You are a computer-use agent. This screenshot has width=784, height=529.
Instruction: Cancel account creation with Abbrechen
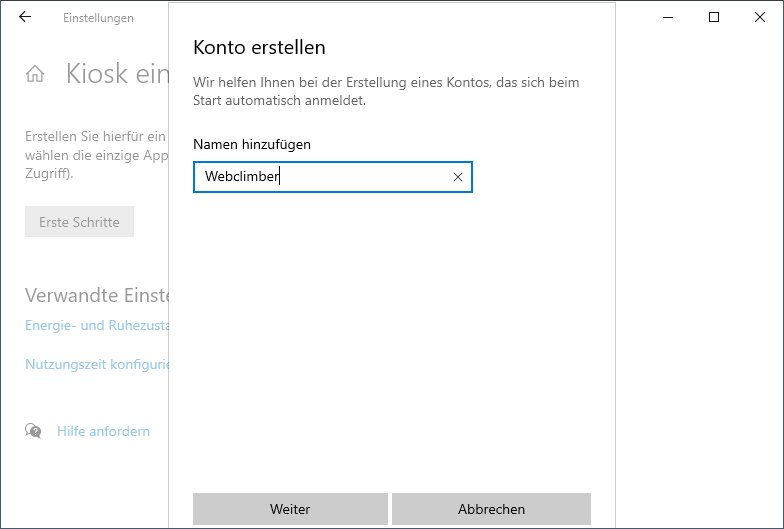point(491,509)
